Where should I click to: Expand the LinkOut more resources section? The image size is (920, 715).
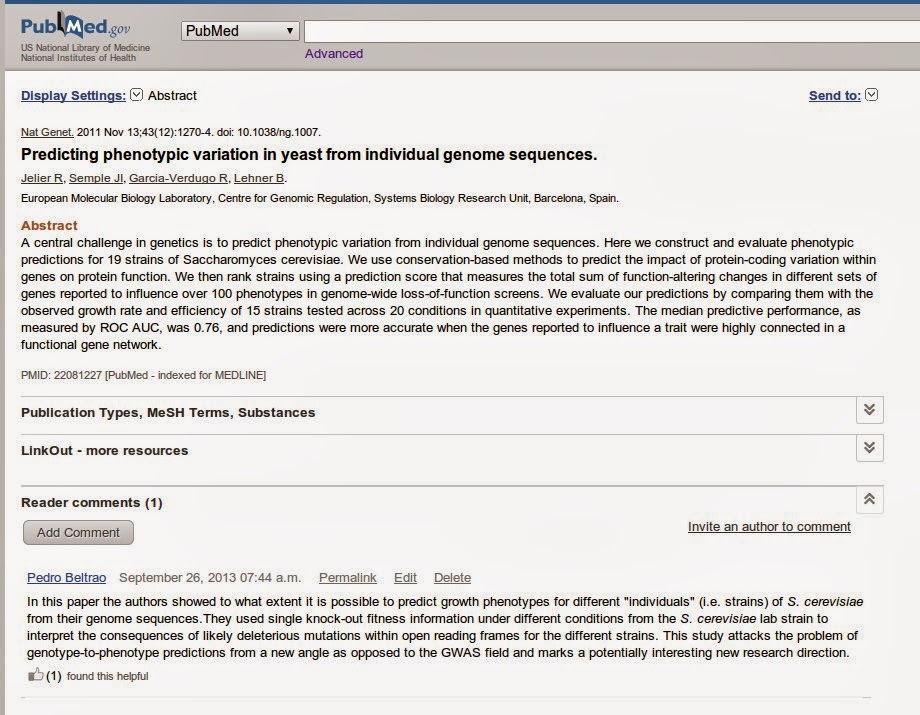click(x=870, y=448)
